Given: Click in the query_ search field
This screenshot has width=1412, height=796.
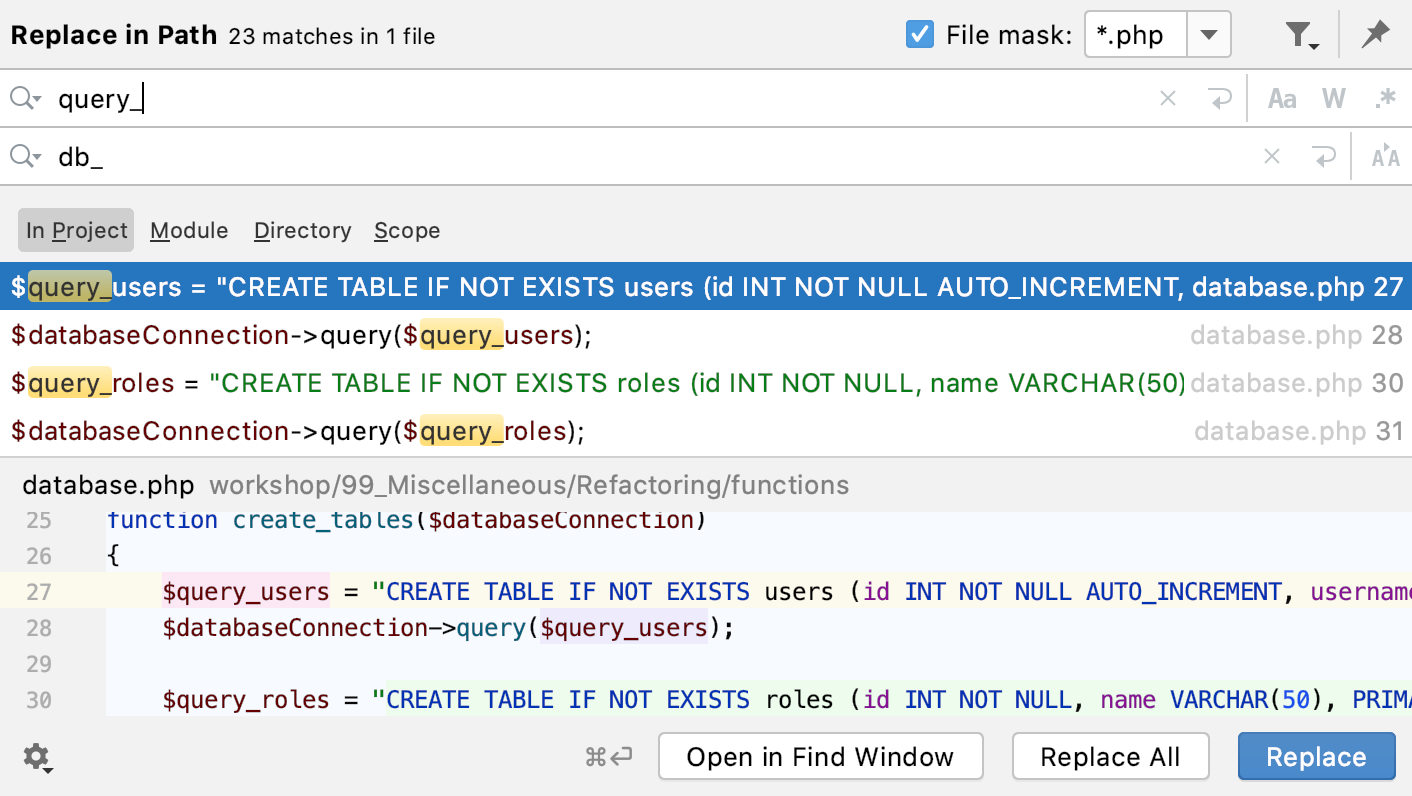Looking at the screenshot, I should pyautogui.click(x=600, y=98).
